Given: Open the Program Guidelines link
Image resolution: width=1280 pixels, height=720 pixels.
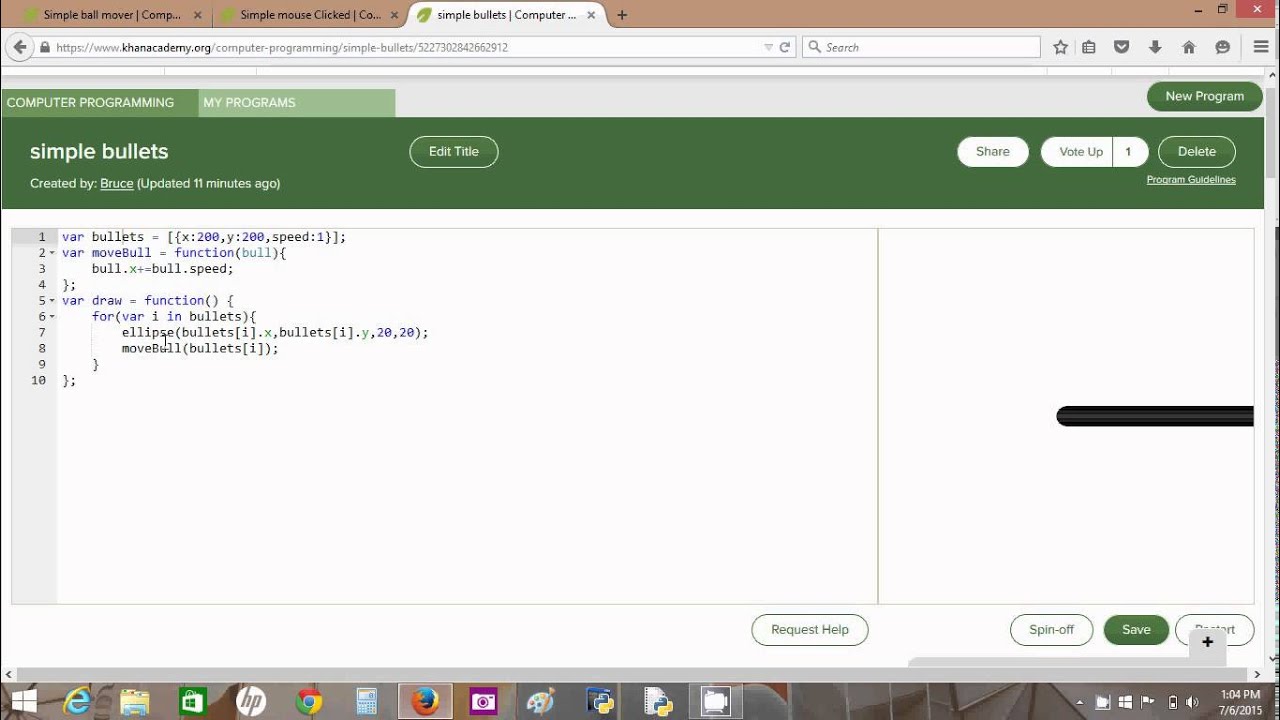Looking at the screenshot, I should pyautogui.click(x=1191, y=180).
